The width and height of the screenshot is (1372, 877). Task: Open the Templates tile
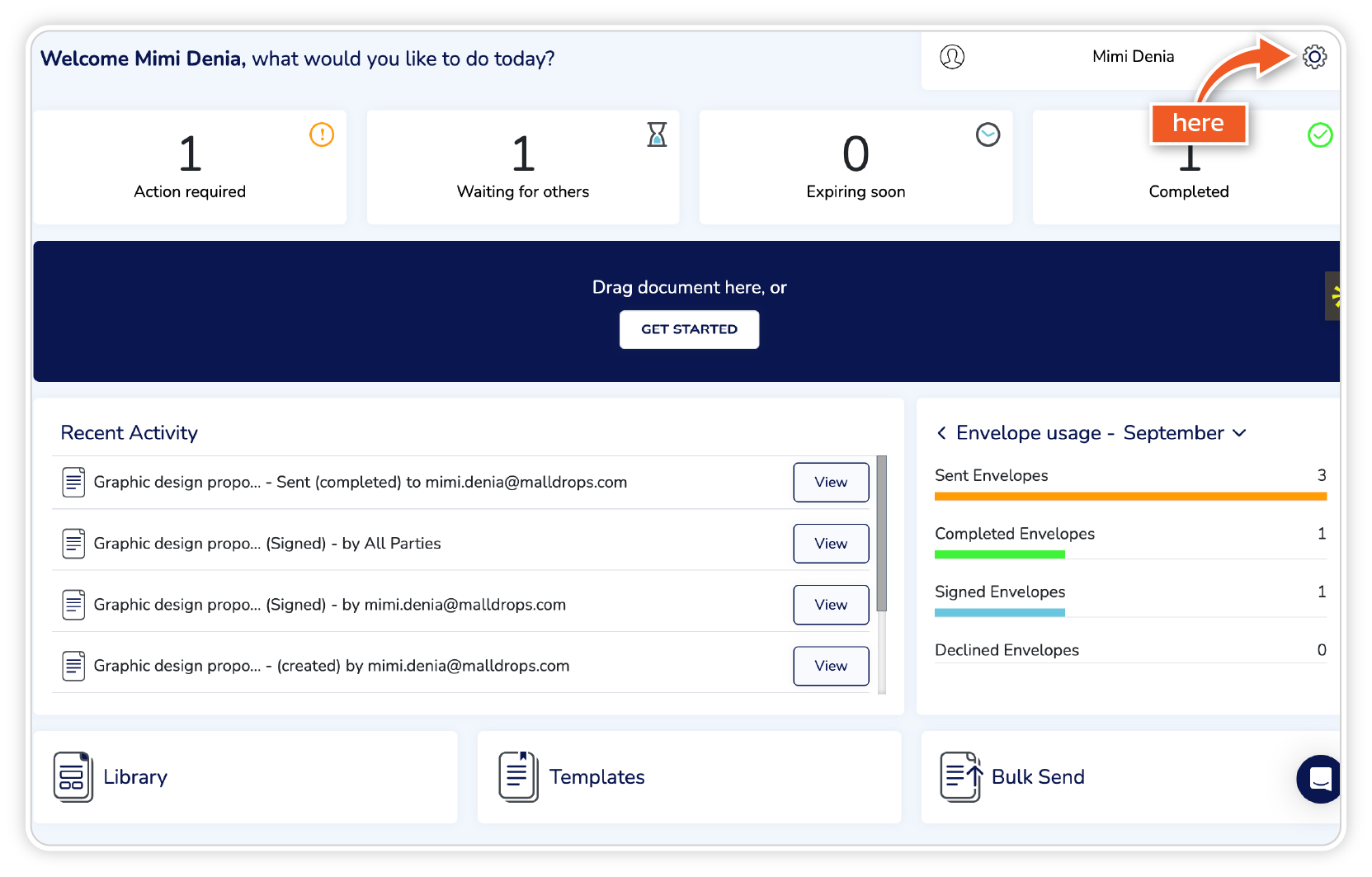pos(689,777)
